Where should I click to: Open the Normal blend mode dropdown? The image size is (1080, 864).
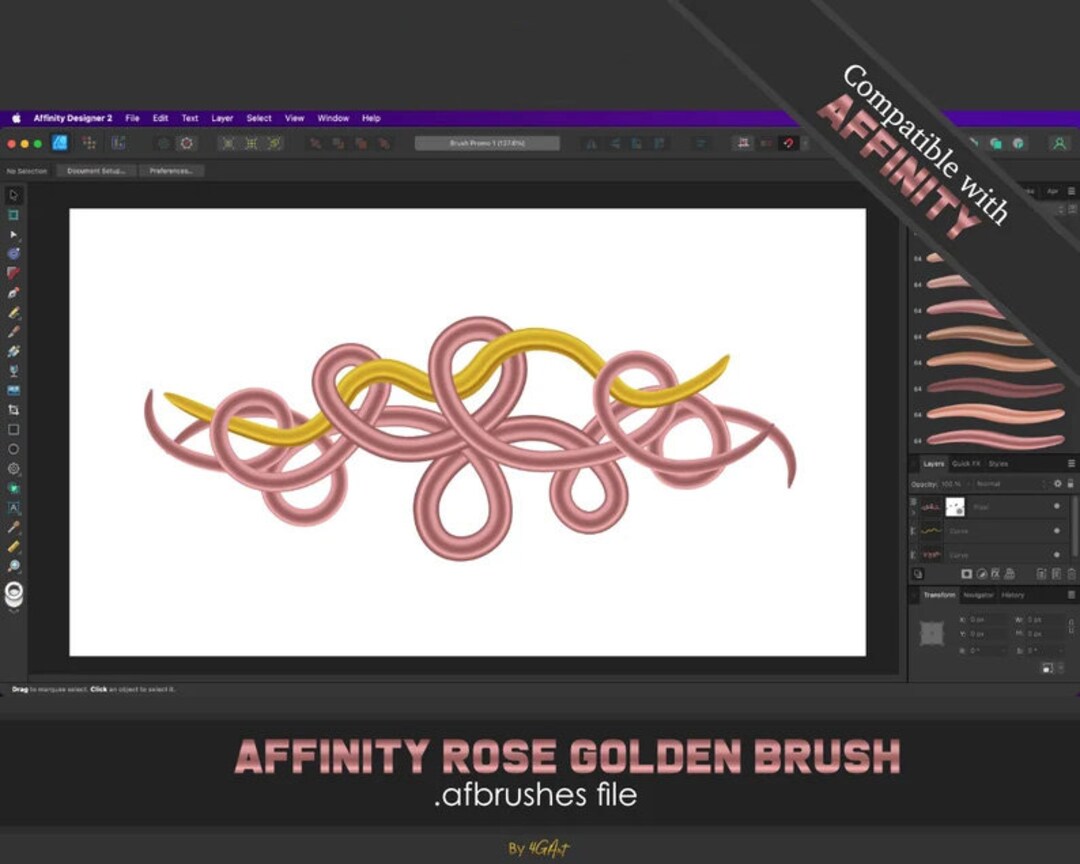[1011, 484]
